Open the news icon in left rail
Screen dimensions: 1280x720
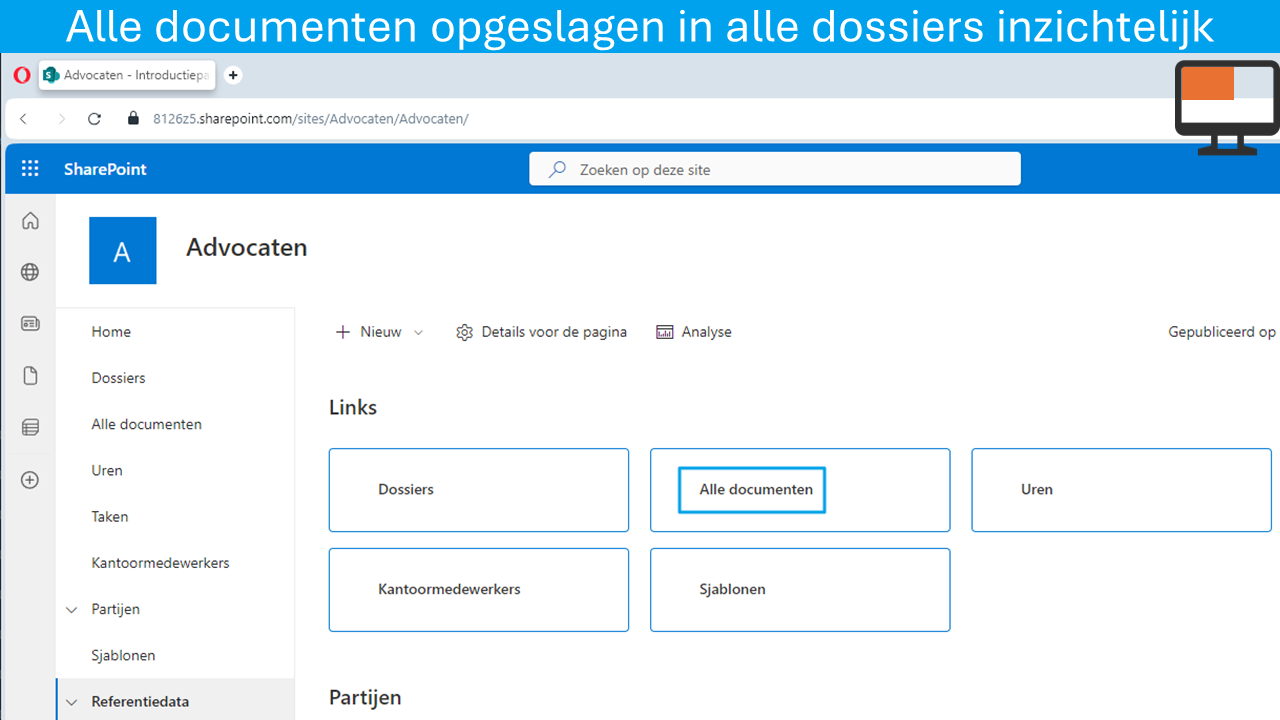point(30,324)
